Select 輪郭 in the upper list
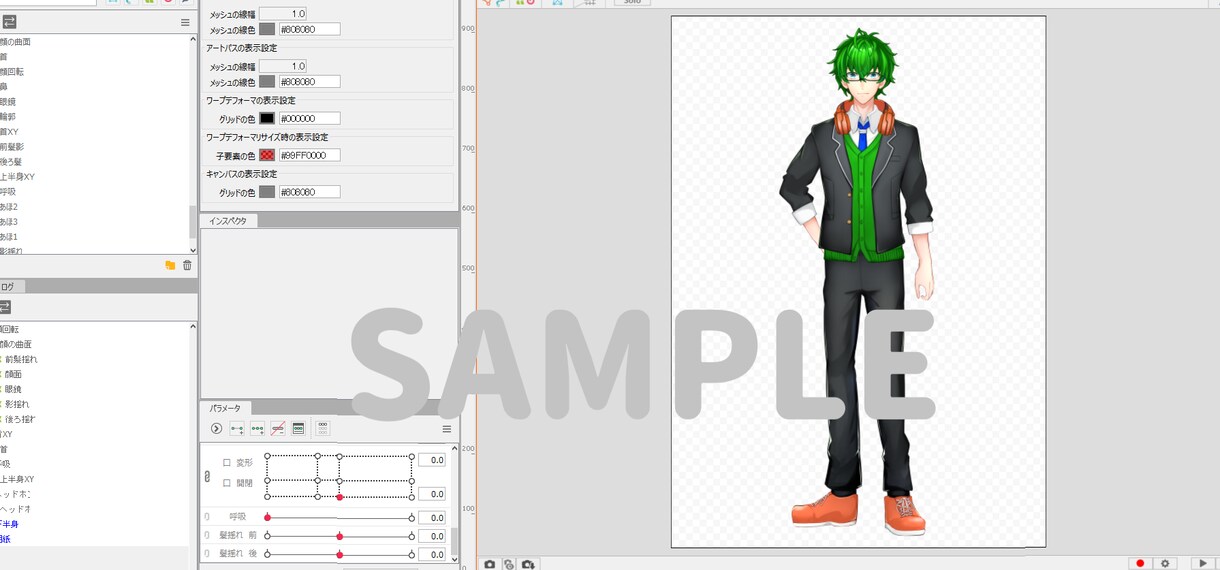The image size is (1220, 570). (x=8, y=117)
